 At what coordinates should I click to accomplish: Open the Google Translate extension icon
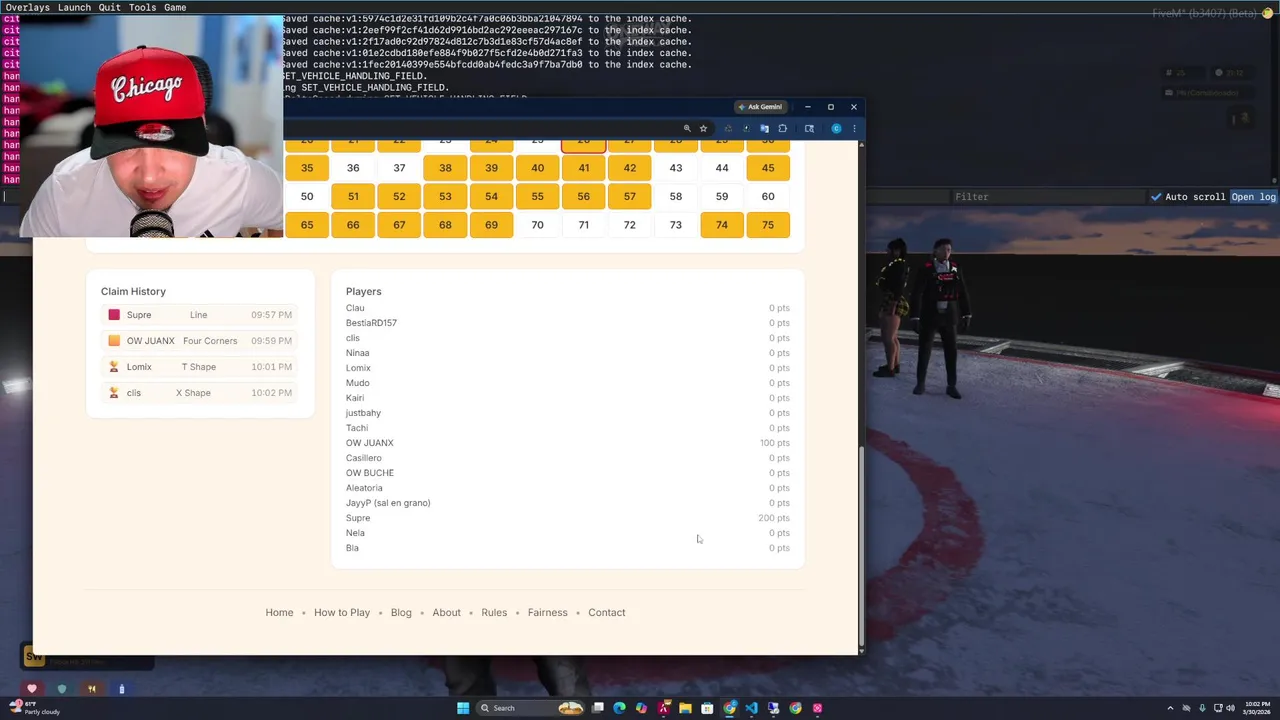click(x=764, y=128)
